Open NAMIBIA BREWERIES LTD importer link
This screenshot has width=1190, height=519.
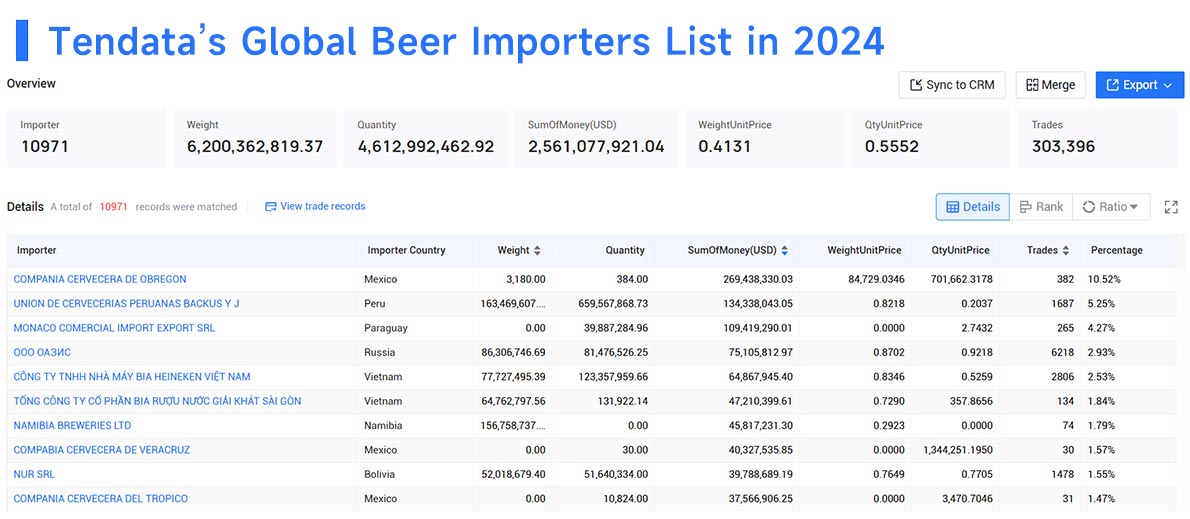72,425
